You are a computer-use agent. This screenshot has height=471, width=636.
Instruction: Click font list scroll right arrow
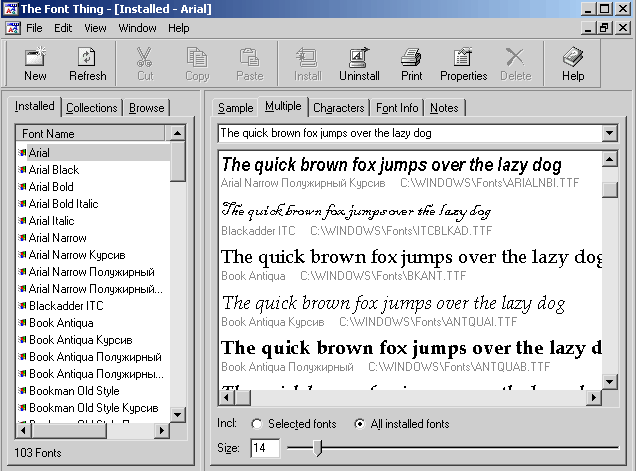coord(162,430)
